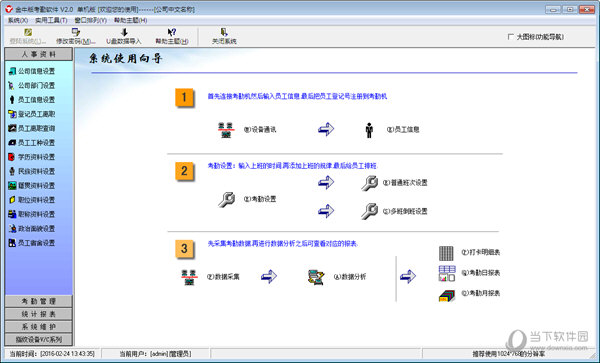Open 籍贯资料设置 in the sidebar

point(32,186)
